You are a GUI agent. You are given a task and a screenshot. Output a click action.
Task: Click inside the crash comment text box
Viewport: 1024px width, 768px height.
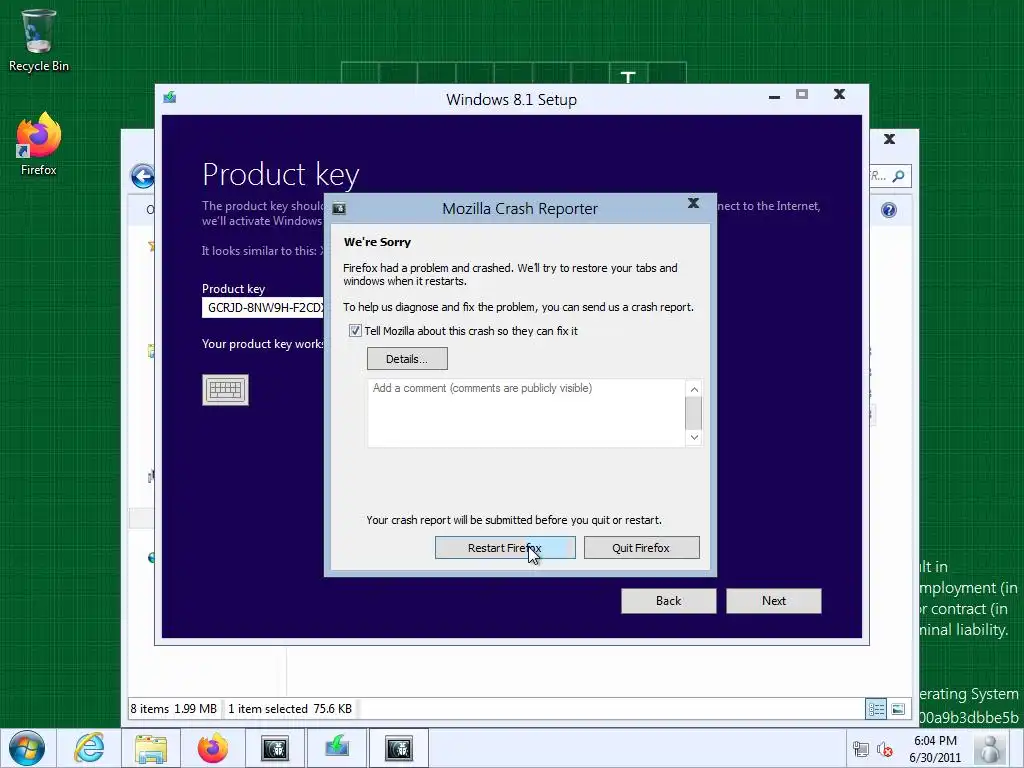[526, 413]
